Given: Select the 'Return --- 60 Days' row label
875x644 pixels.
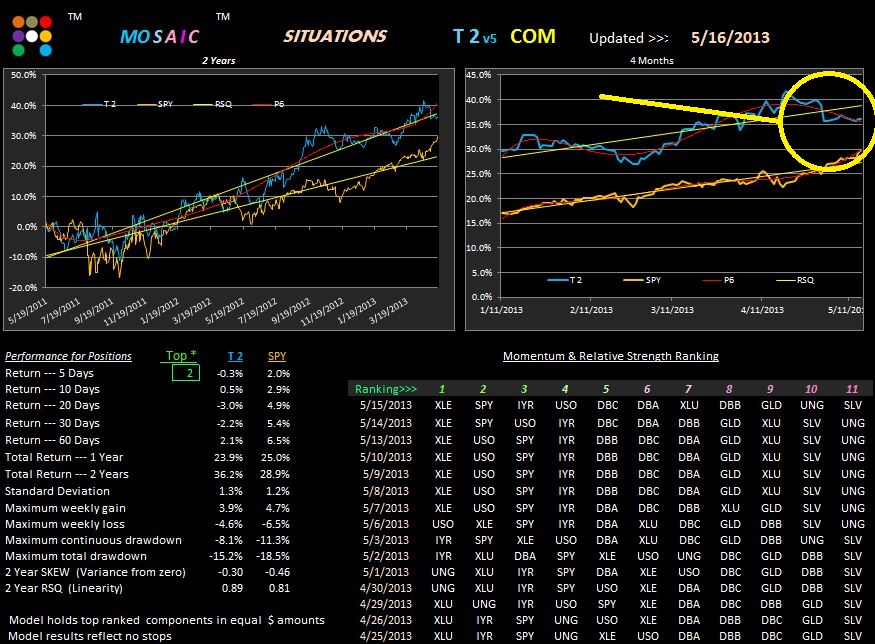Looking at the screenshot, I should [x=52, y=440].
